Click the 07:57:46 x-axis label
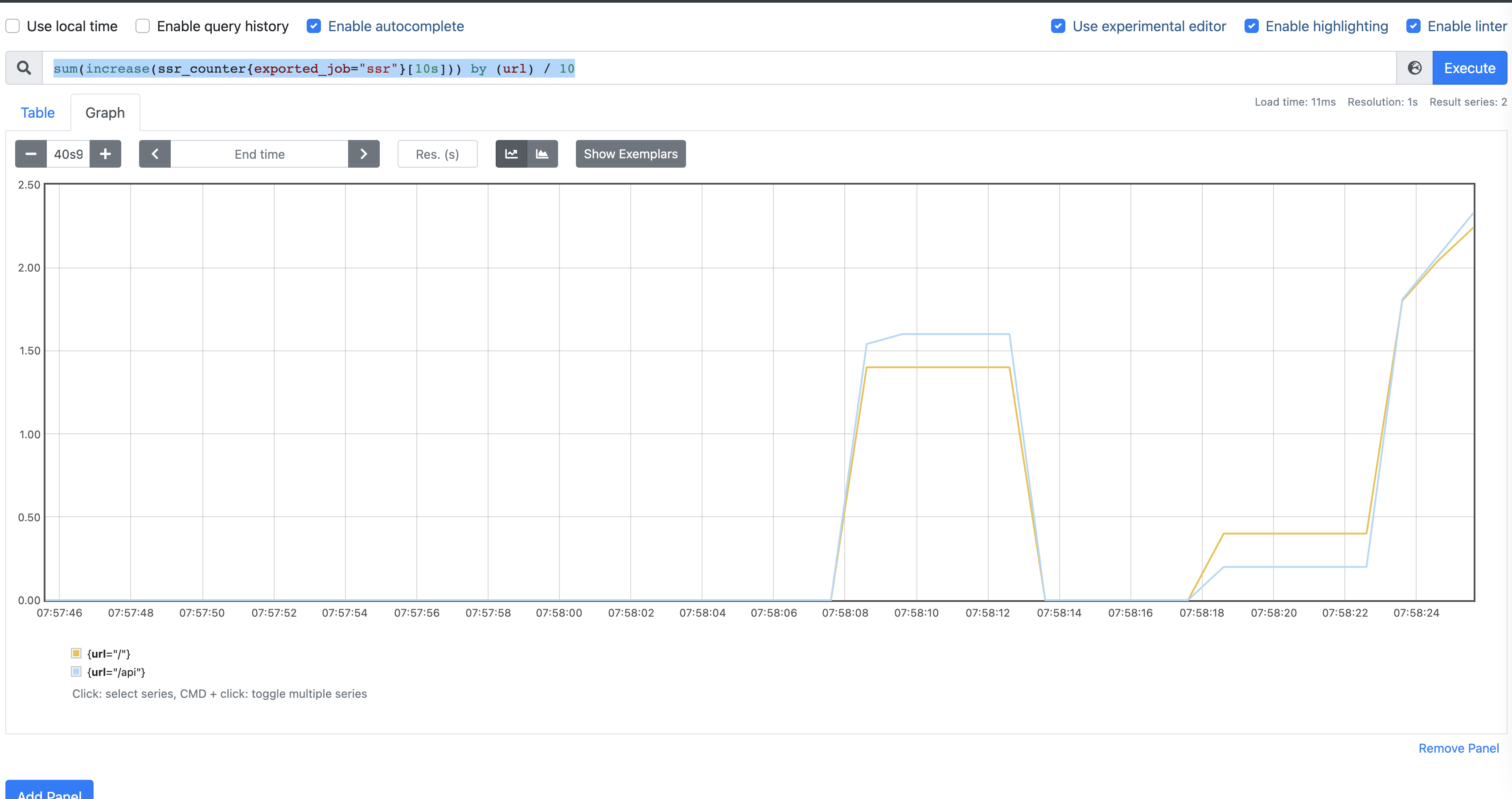The width and height of the screenshot is (1512, 799). click(59, 613)
